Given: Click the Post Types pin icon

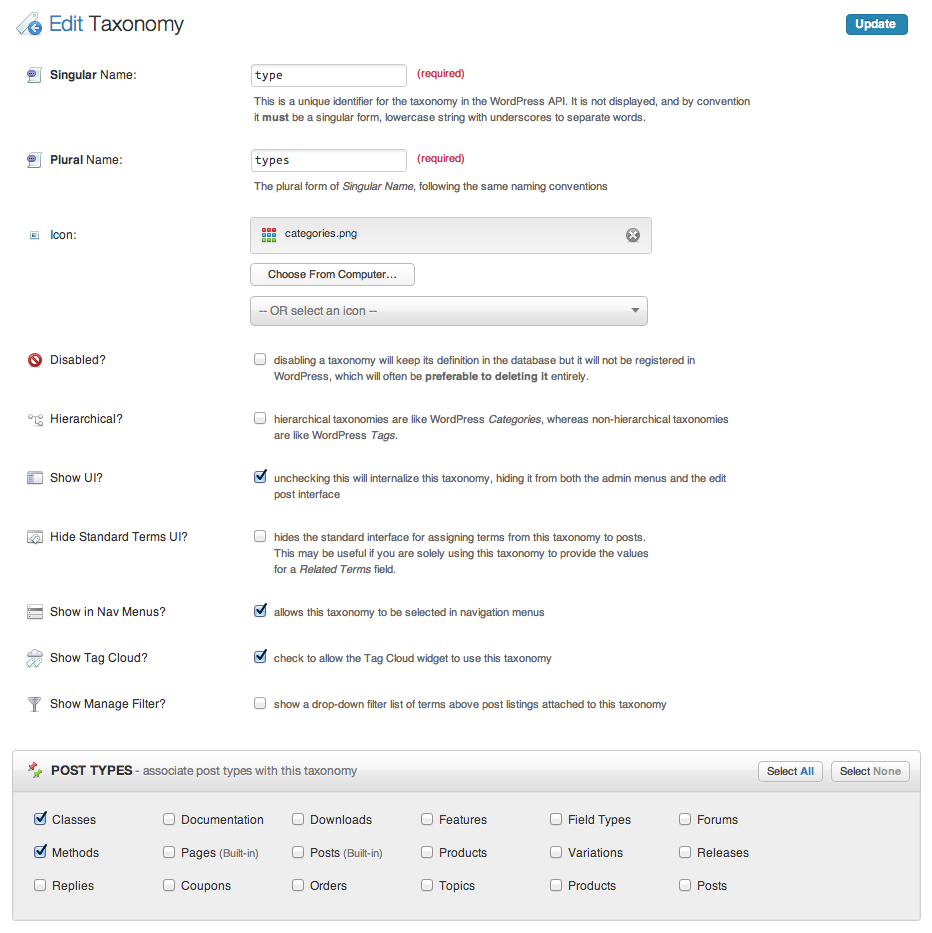Looking at the screenshot, I should tap(35, 770).
